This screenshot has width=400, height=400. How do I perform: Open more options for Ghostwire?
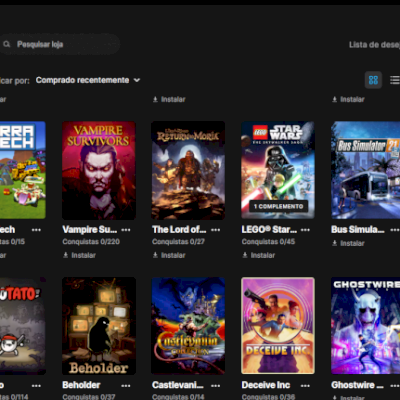pyautogui.click(x=395, y=385)
